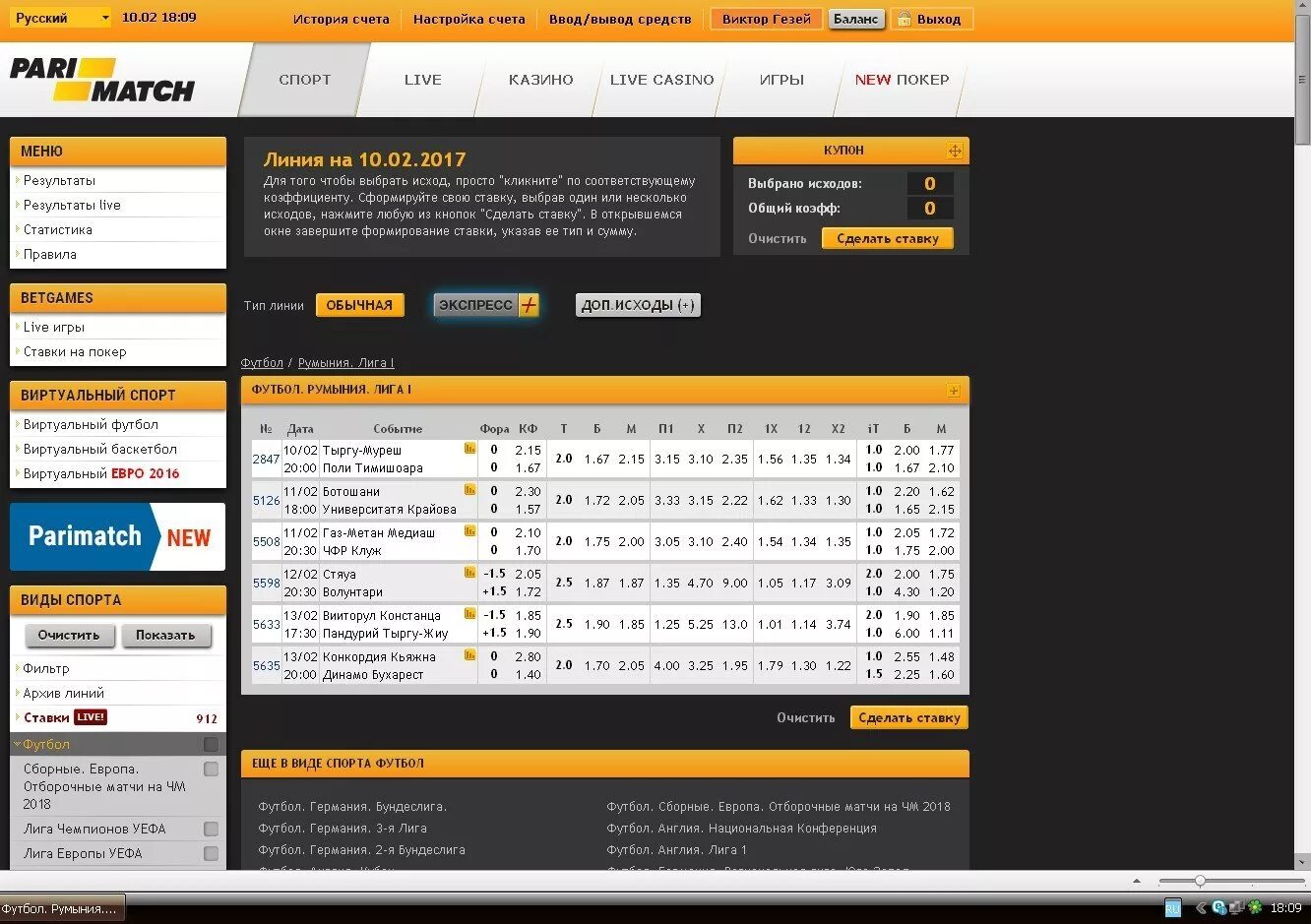The height and width of the screenshot is (924, 1311).
Task: Click the LIVE! badge next to Ставки
Action: [x=91, y=717]
